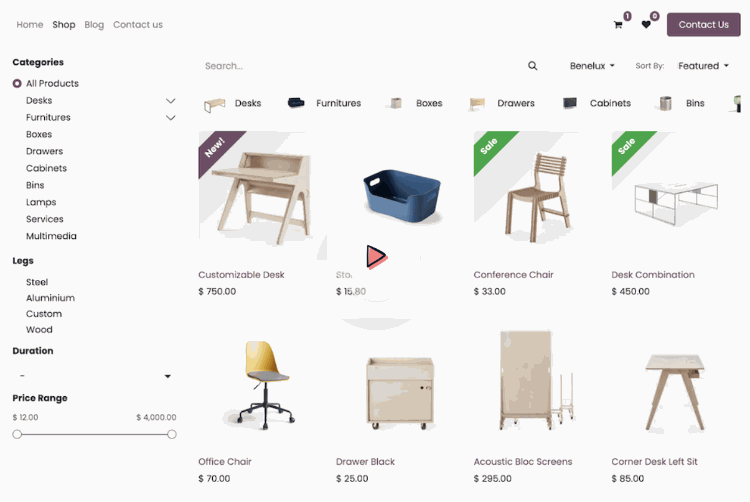Viewport: 750px width, 502px height.
Task: Open the wishlist heart icon
Action: 646,24
